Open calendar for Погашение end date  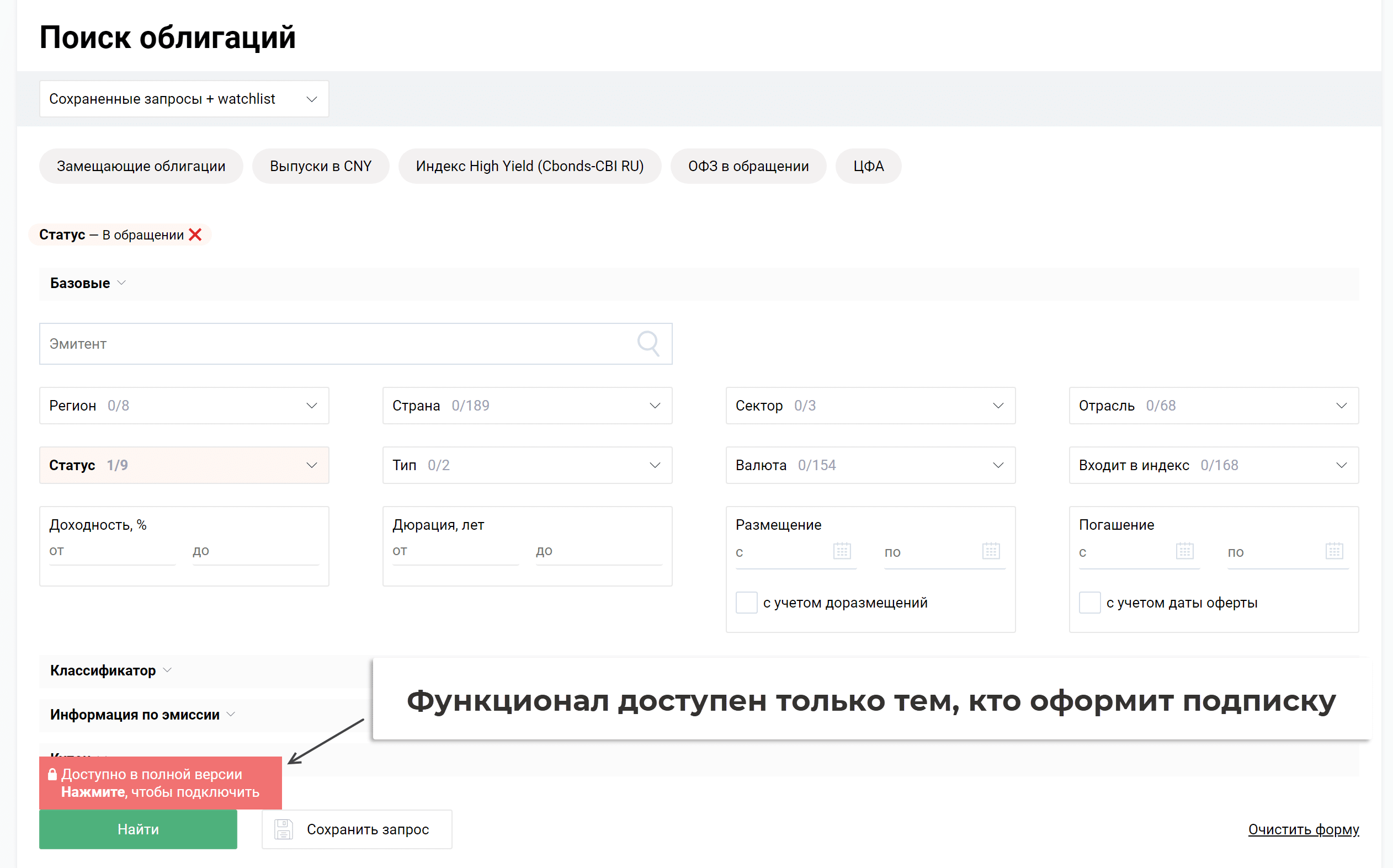click(1334, 551)
